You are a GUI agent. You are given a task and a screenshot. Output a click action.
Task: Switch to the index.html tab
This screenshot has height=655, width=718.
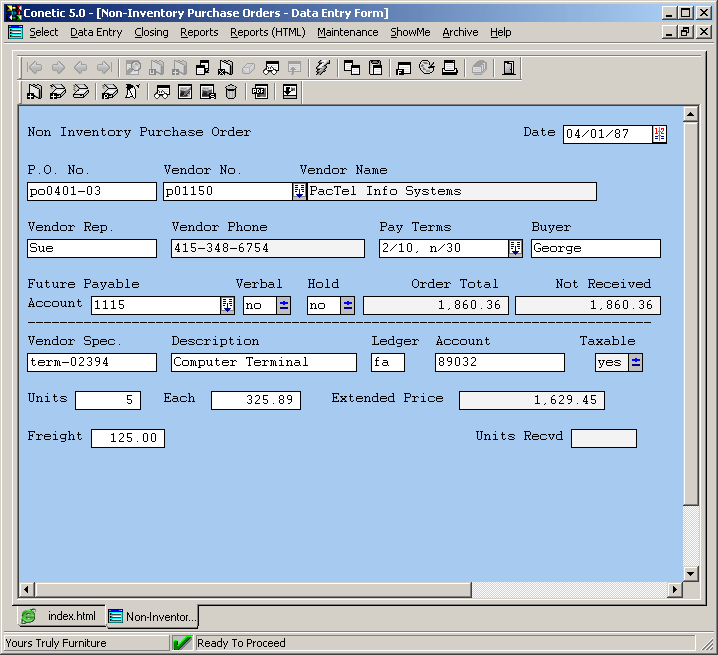tap(60, 616)
